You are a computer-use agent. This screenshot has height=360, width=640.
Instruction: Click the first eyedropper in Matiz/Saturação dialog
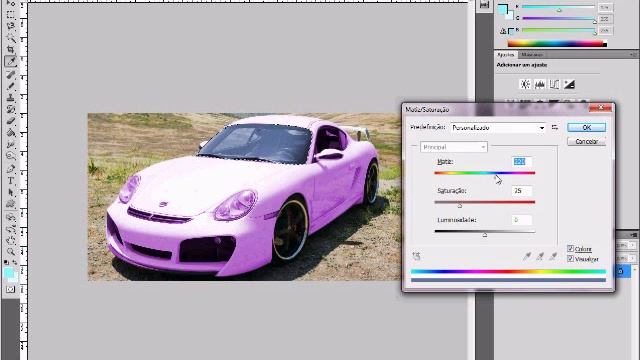tap(527, 256)
